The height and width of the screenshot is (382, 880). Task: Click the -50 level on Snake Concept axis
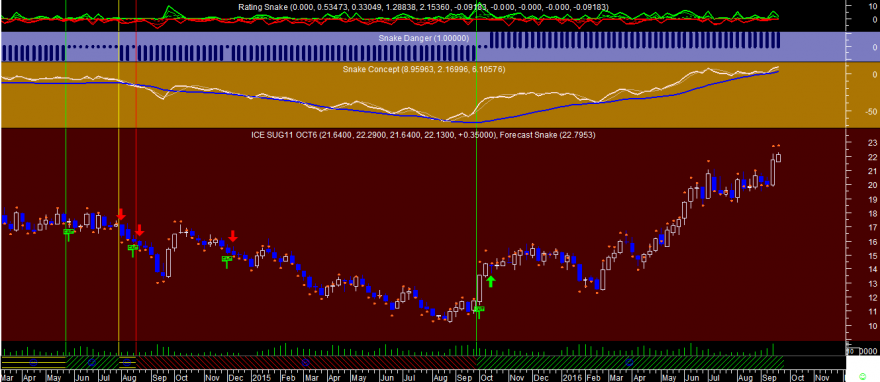pyautogui.click(x=870, y=111)
